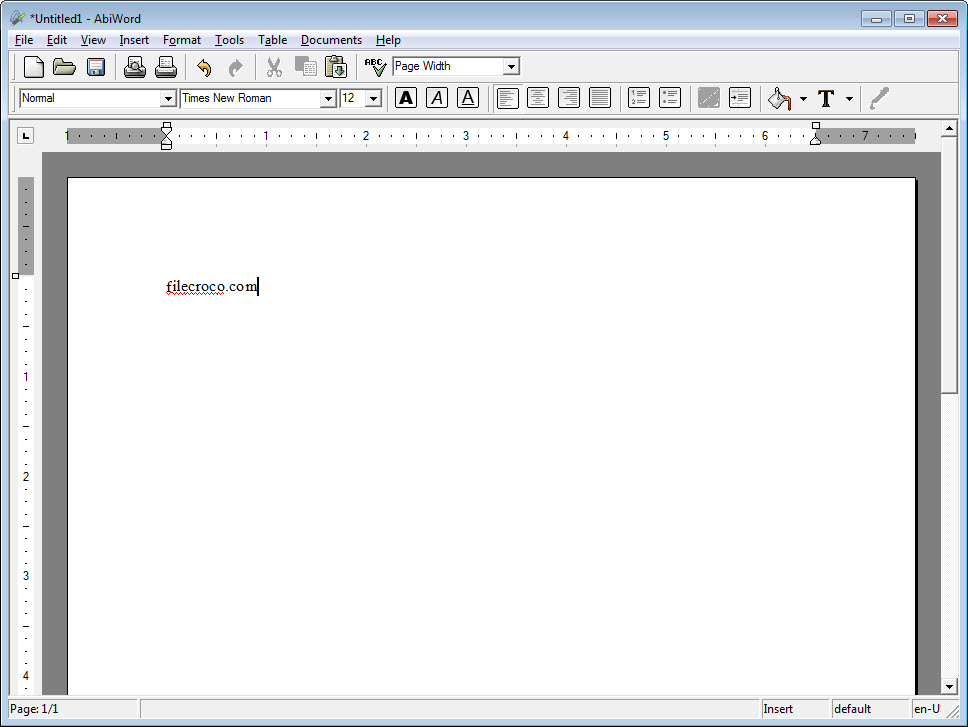Image resolution: width=968 pixels, height=727 pixels.
Task: Click the Page: 1/1 status text
Action: [35, 709]
